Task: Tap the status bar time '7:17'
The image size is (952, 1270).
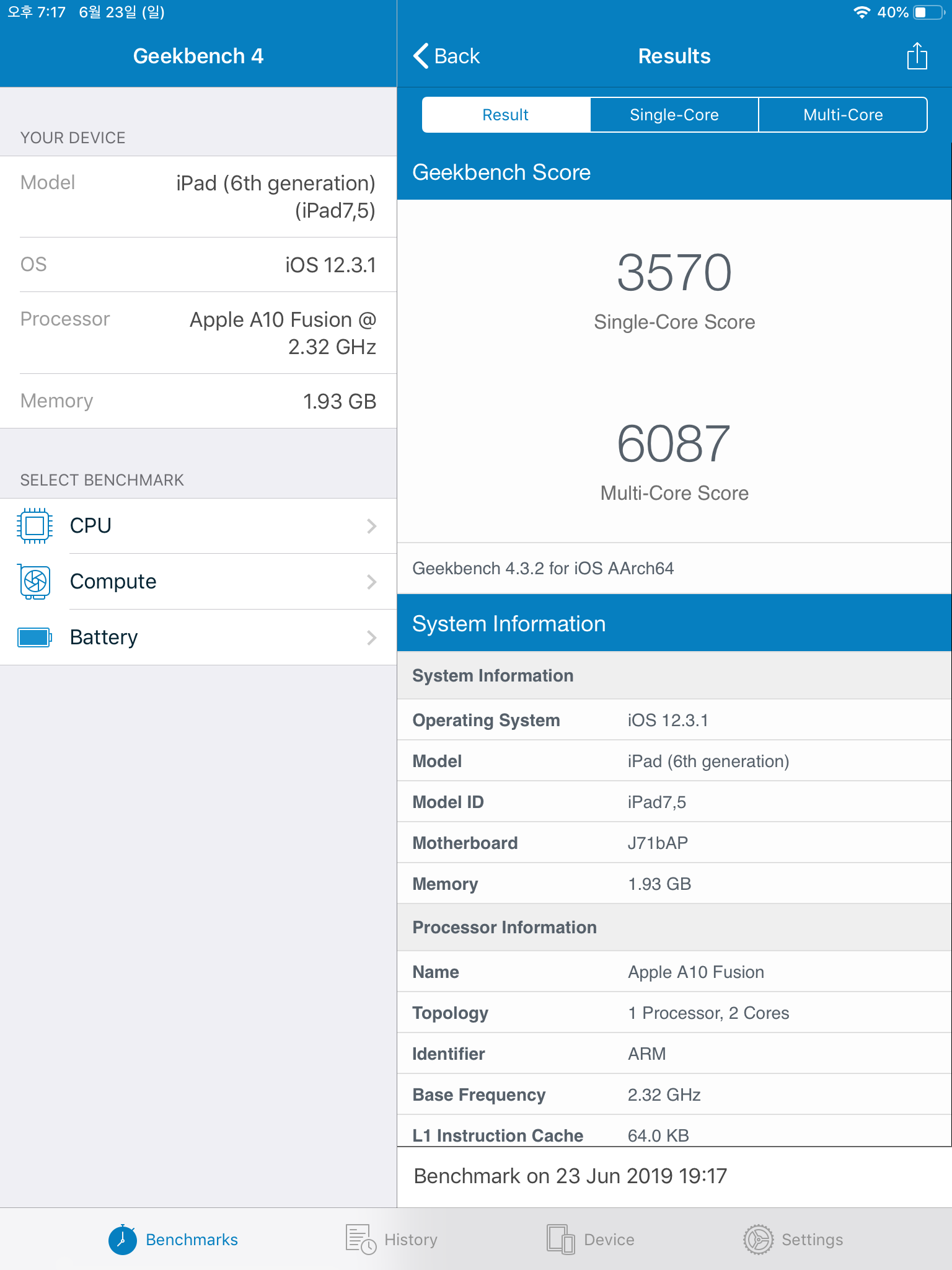Action: [x=51, y=12]
